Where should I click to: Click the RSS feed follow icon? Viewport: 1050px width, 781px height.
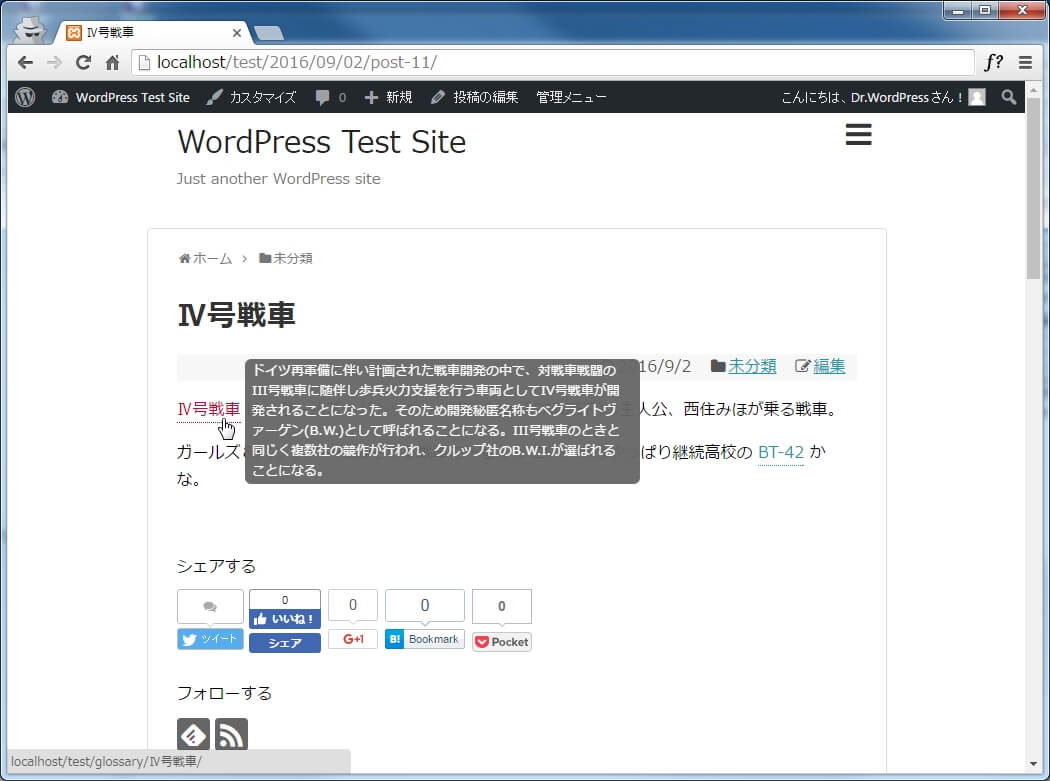coord(231,735)
